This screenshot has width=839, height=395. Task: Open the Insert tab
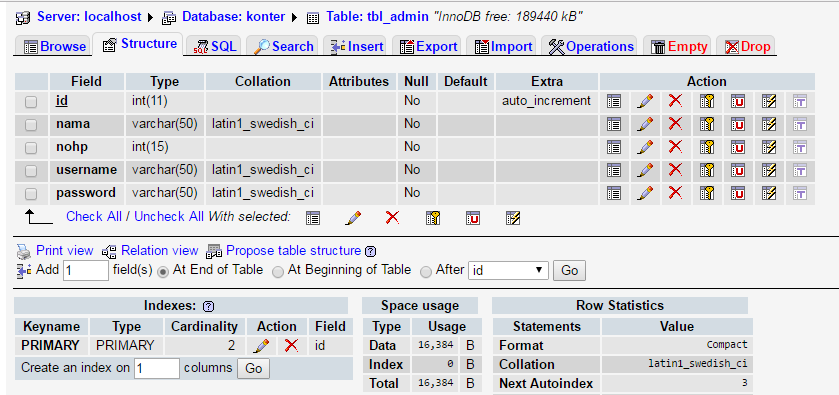click(356, 47)
